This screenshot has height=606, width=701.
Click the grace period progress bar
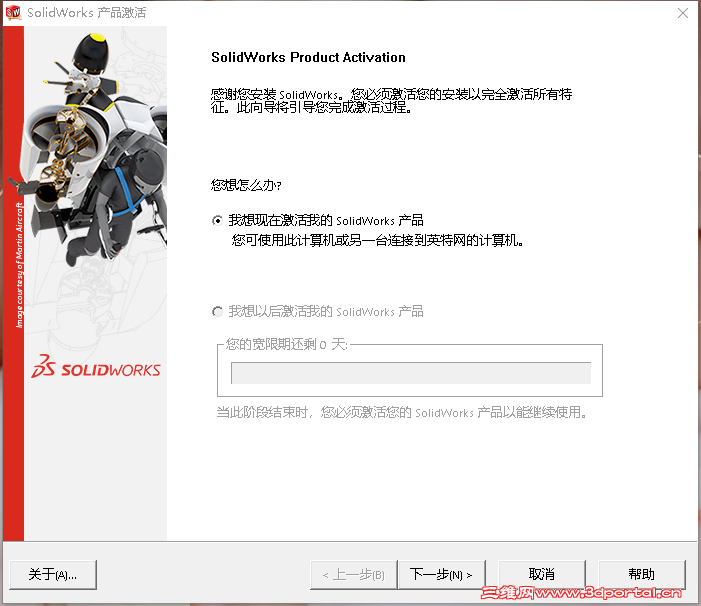coord(411,373)
